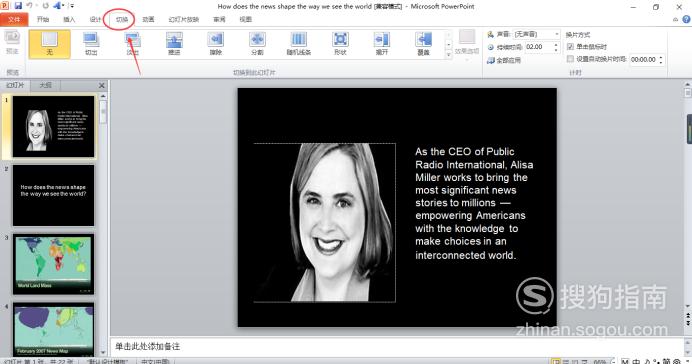Apply the 随机线条 (Random Bars) transition
Image resolution: width=692 pixels, height=364 pixels.
click(x=298, y=44)
